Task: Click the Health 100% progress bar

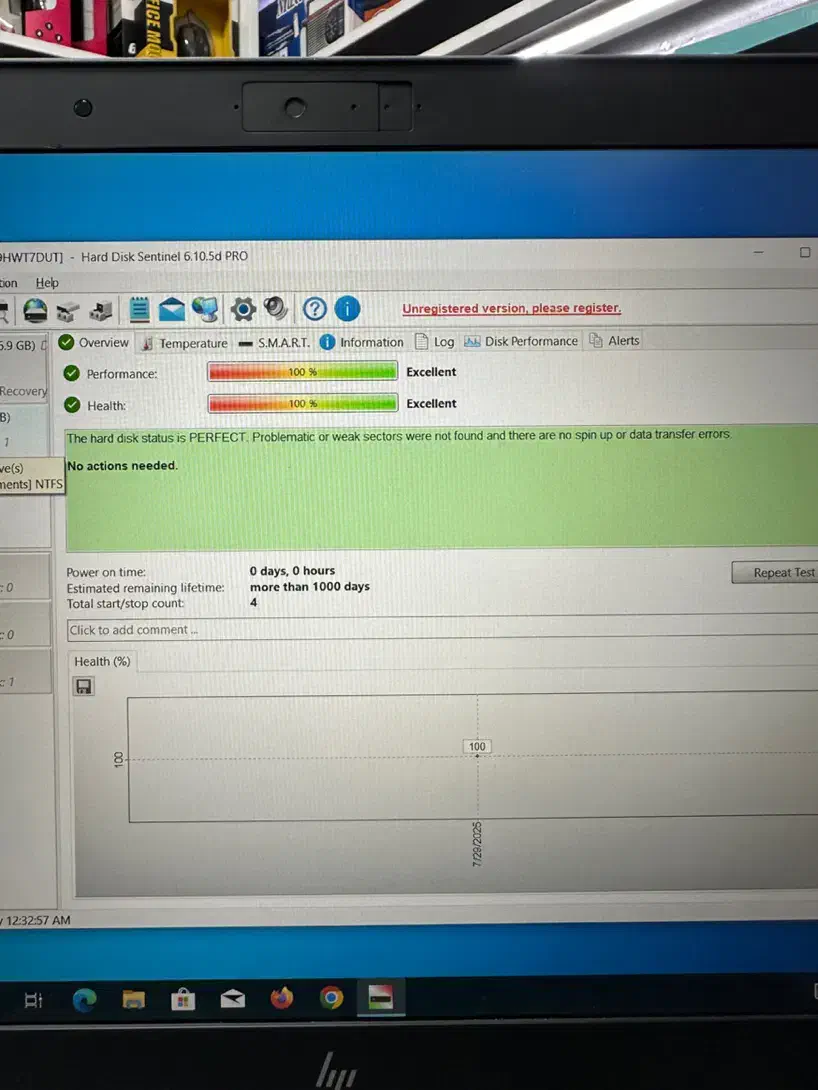Action: click(x=302, y=404)
